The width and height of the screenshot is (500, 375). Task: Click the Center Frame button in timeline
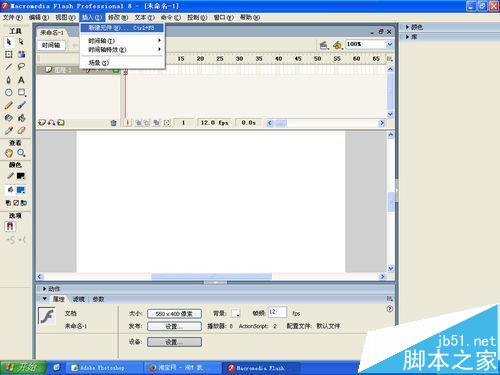[127, 123]
